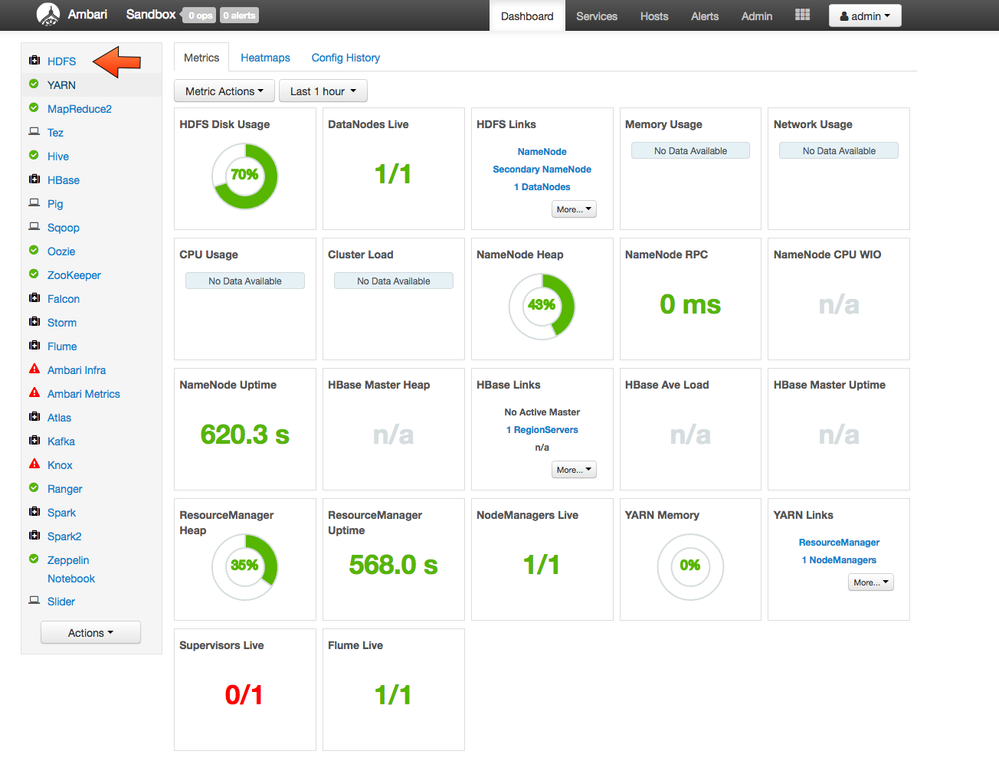Expand More in HBase Links widget
This screenshot has width=999, height=778.
click(574, 470)
